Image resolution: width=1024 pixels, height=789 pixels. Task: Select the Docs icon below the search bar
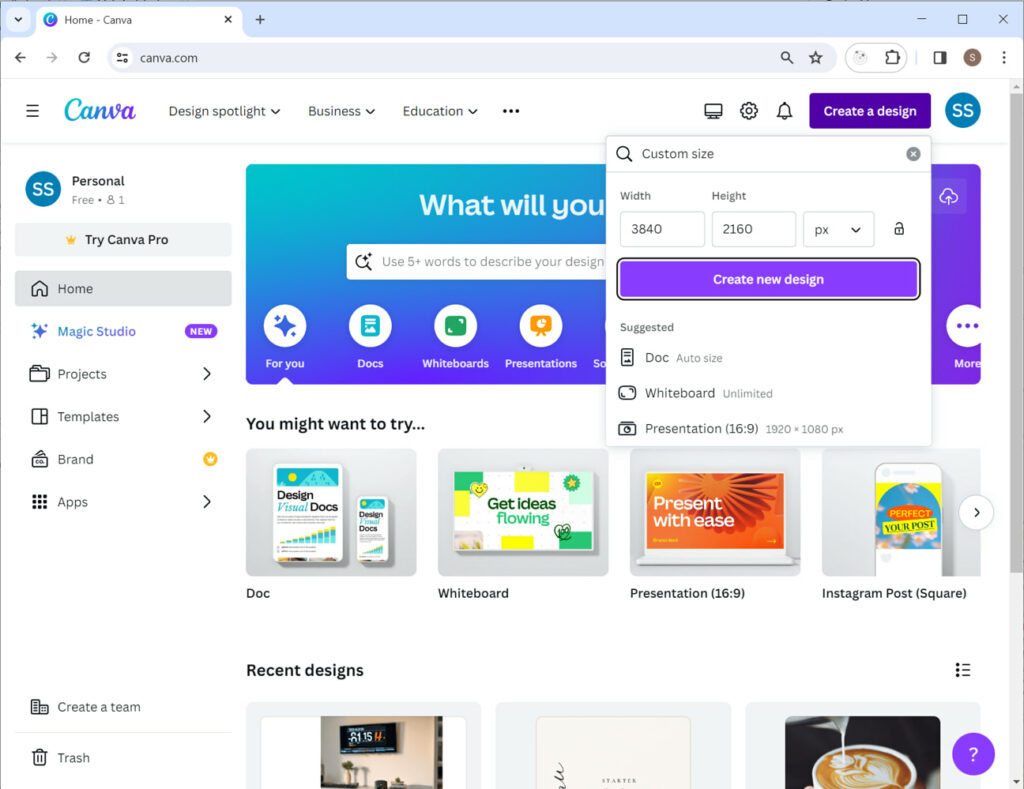pos(370,325)
